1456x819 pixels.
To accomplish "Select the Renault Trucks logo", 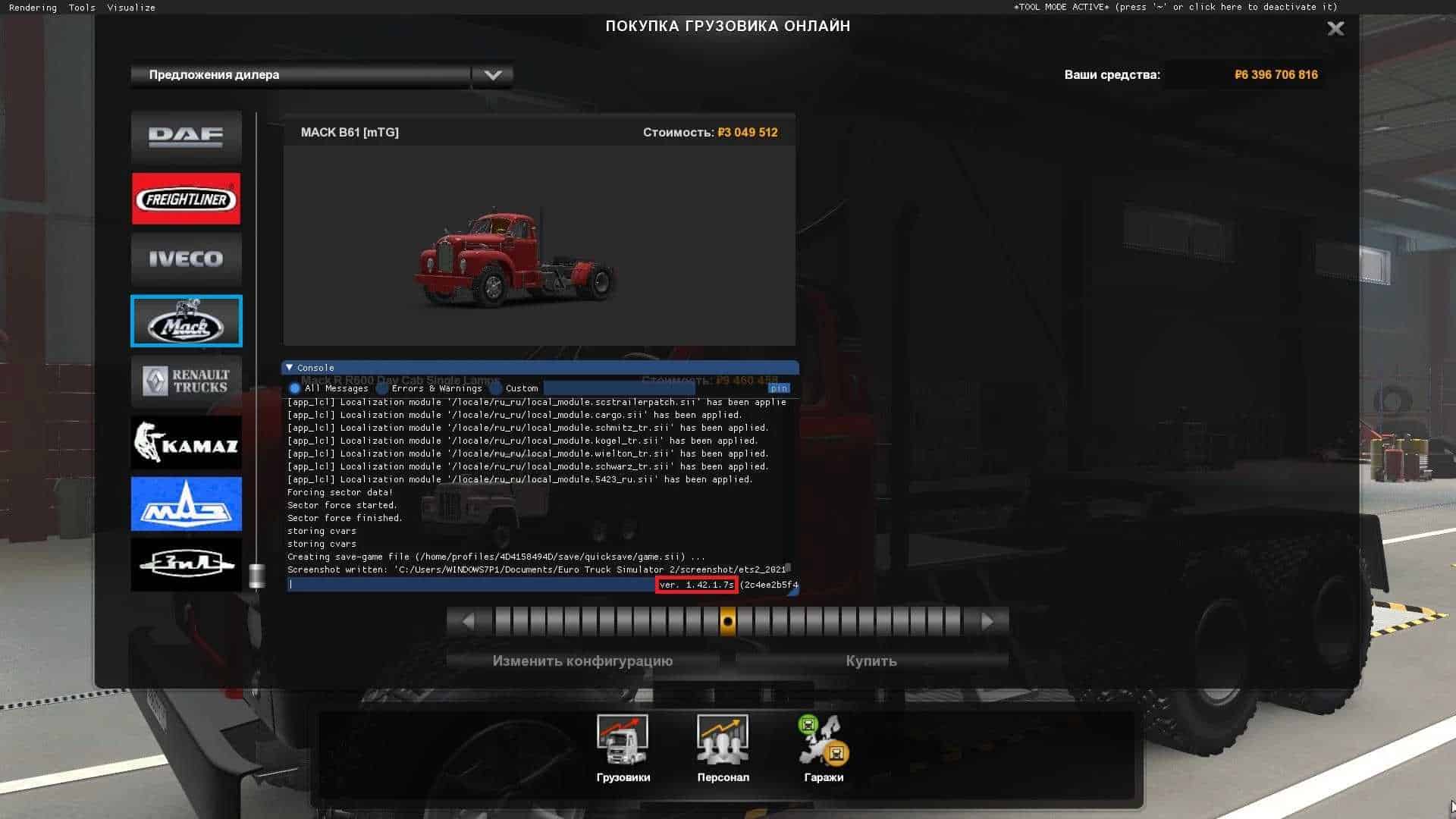I will (x=186, y=381).
